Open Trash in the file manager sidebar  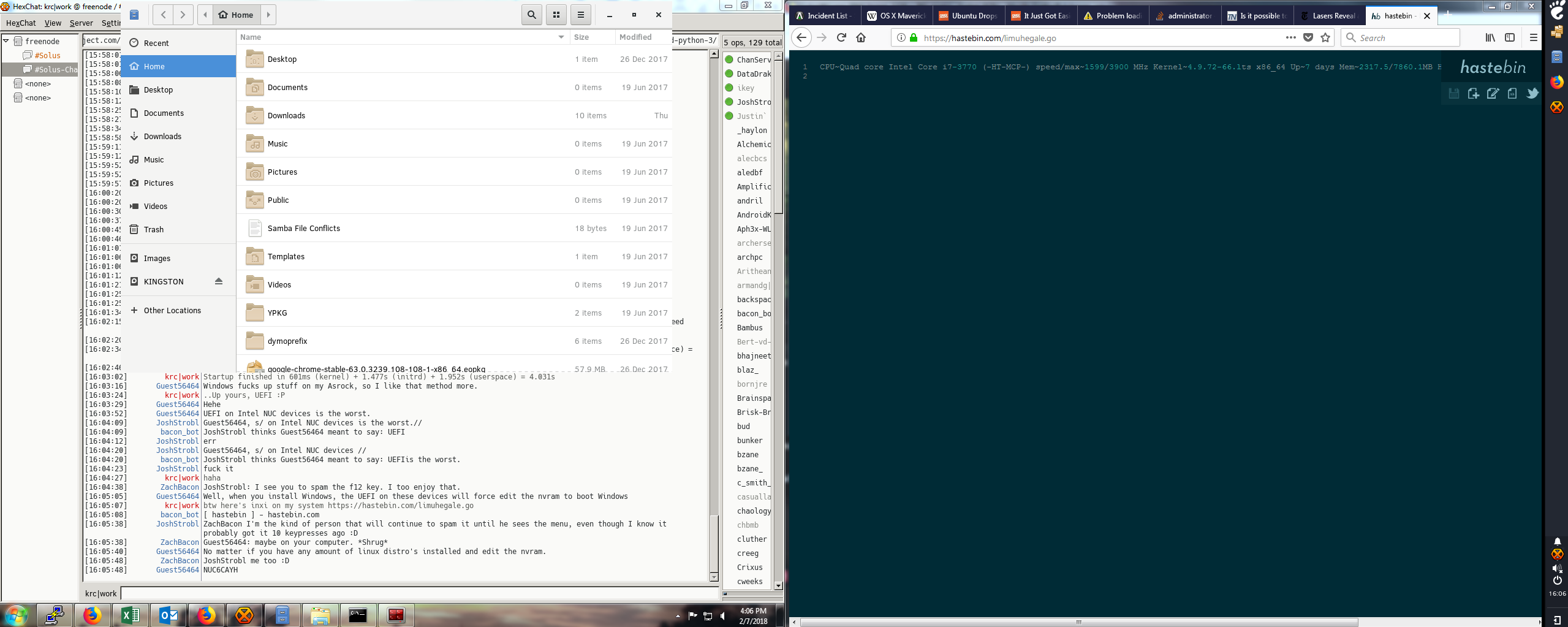(178, 229)
